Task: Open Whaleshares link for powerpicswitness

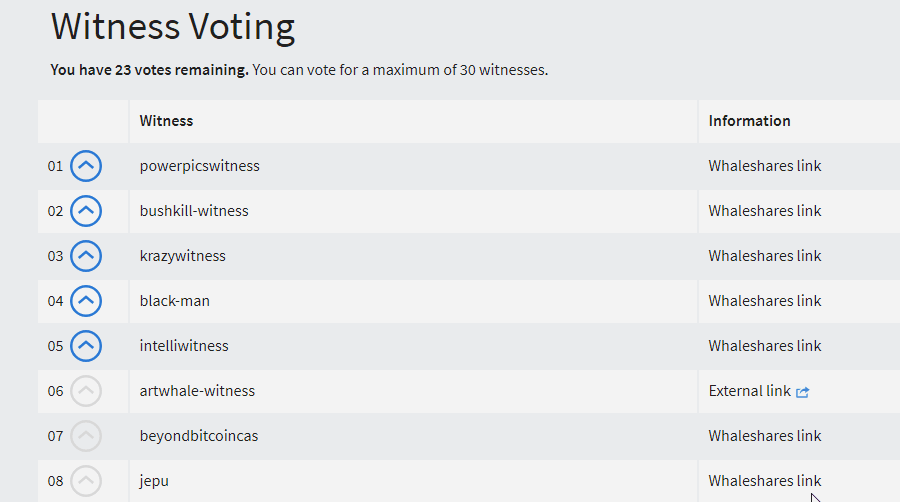Action: [x=765, y=166]
